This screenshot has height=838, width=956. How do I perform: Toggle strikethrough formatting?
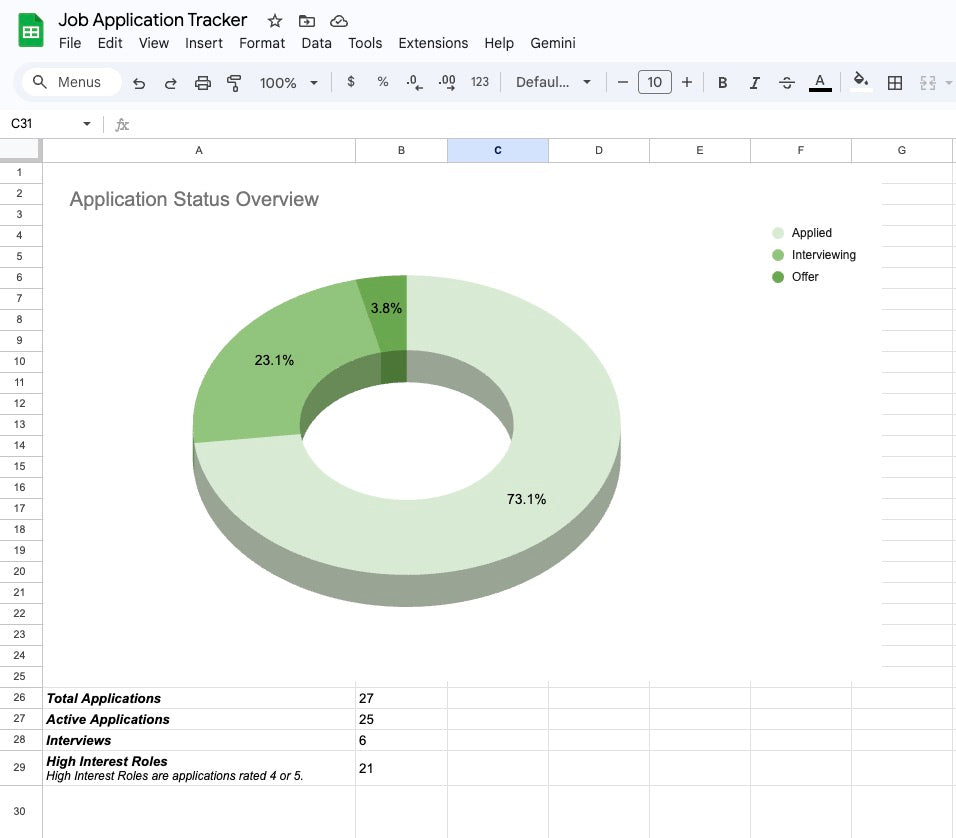(x=787, y=82)
